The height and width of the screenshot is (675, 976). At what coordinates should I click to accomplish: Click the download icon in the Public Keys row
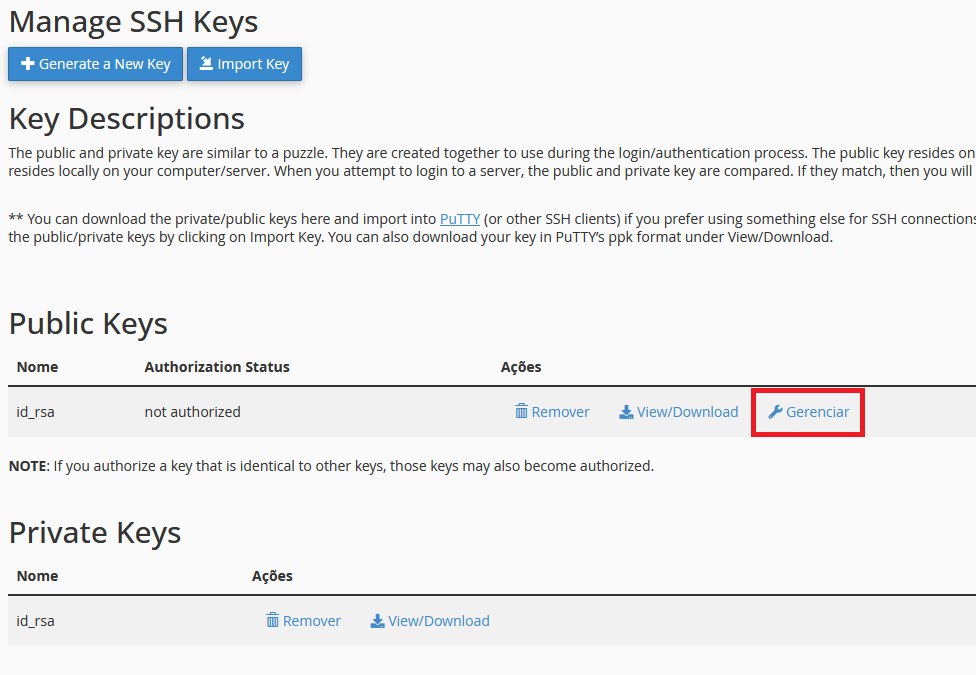pos(626,412)
